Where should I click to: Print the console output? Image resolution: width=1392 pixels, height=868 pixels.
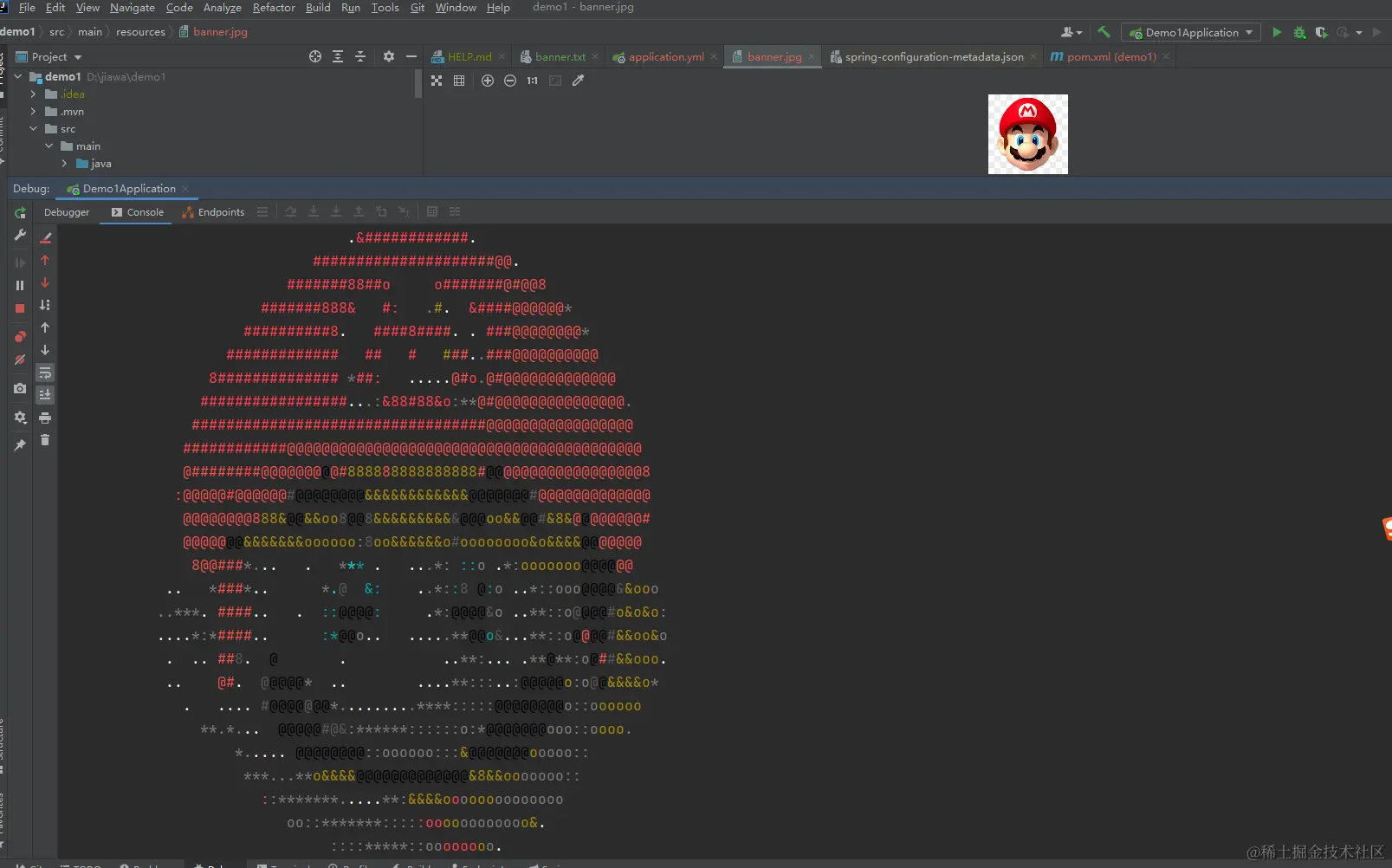[x=45, y=418]
